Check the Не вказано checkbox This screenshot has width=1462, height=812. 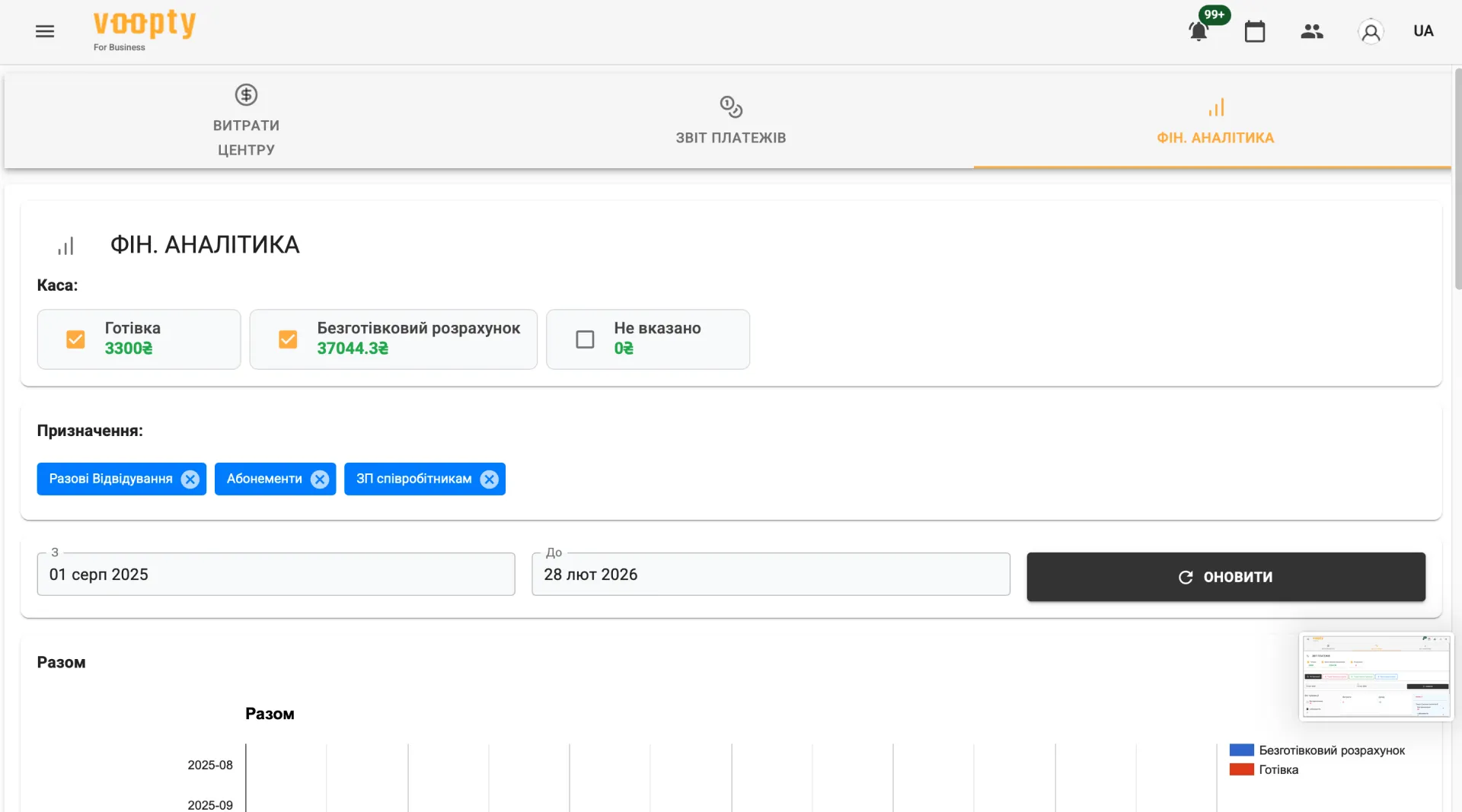[585, 339]
